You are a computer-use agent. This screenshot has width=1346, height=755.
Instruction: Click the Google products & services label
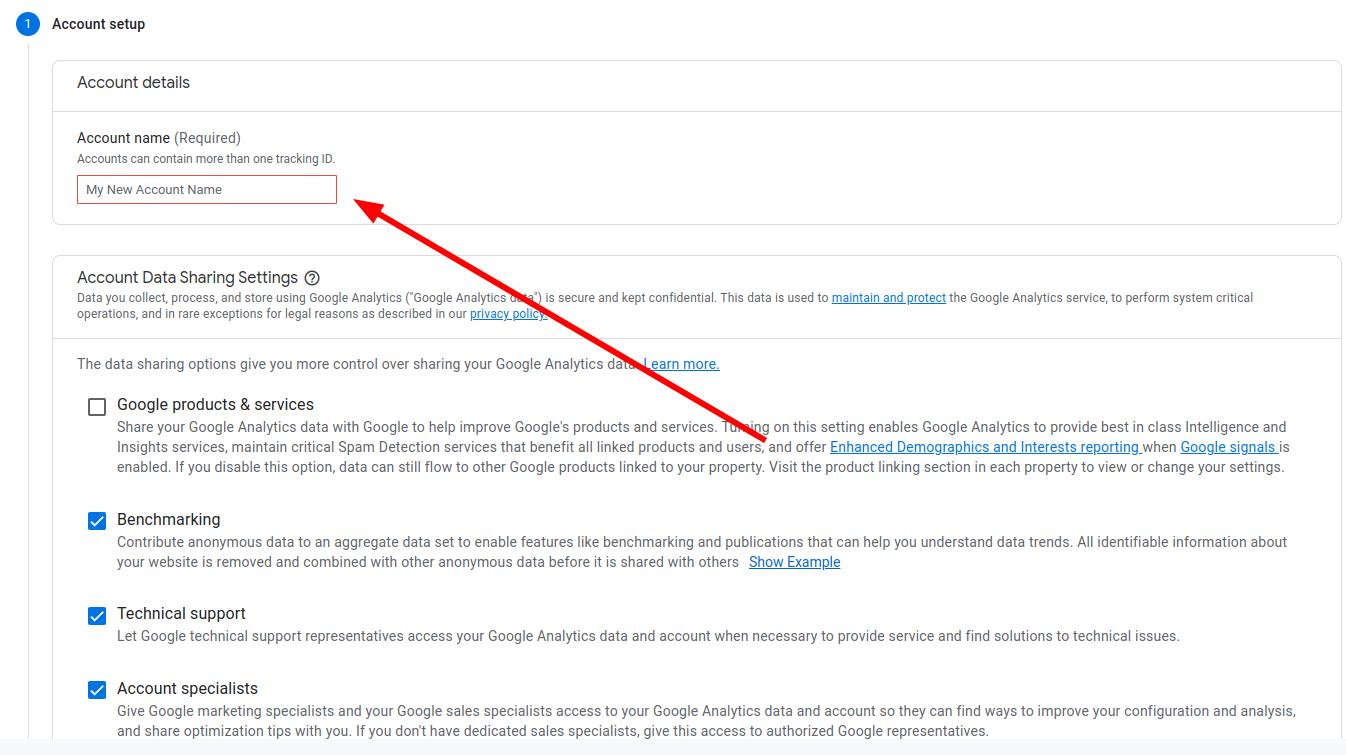[x=214, y=404]
